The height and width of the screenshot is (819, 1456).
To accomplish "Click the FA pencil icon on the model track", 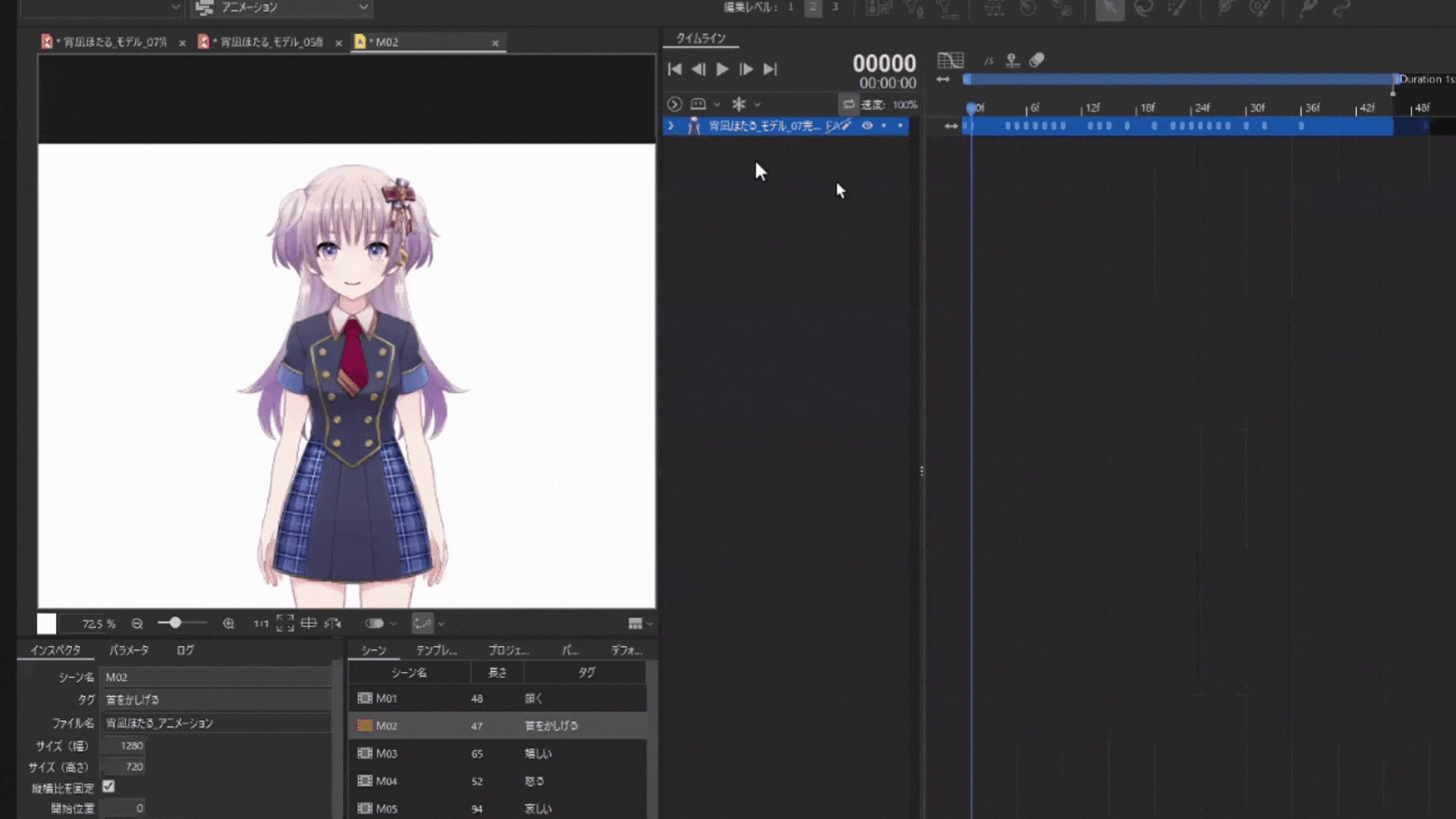I will 838,126.
